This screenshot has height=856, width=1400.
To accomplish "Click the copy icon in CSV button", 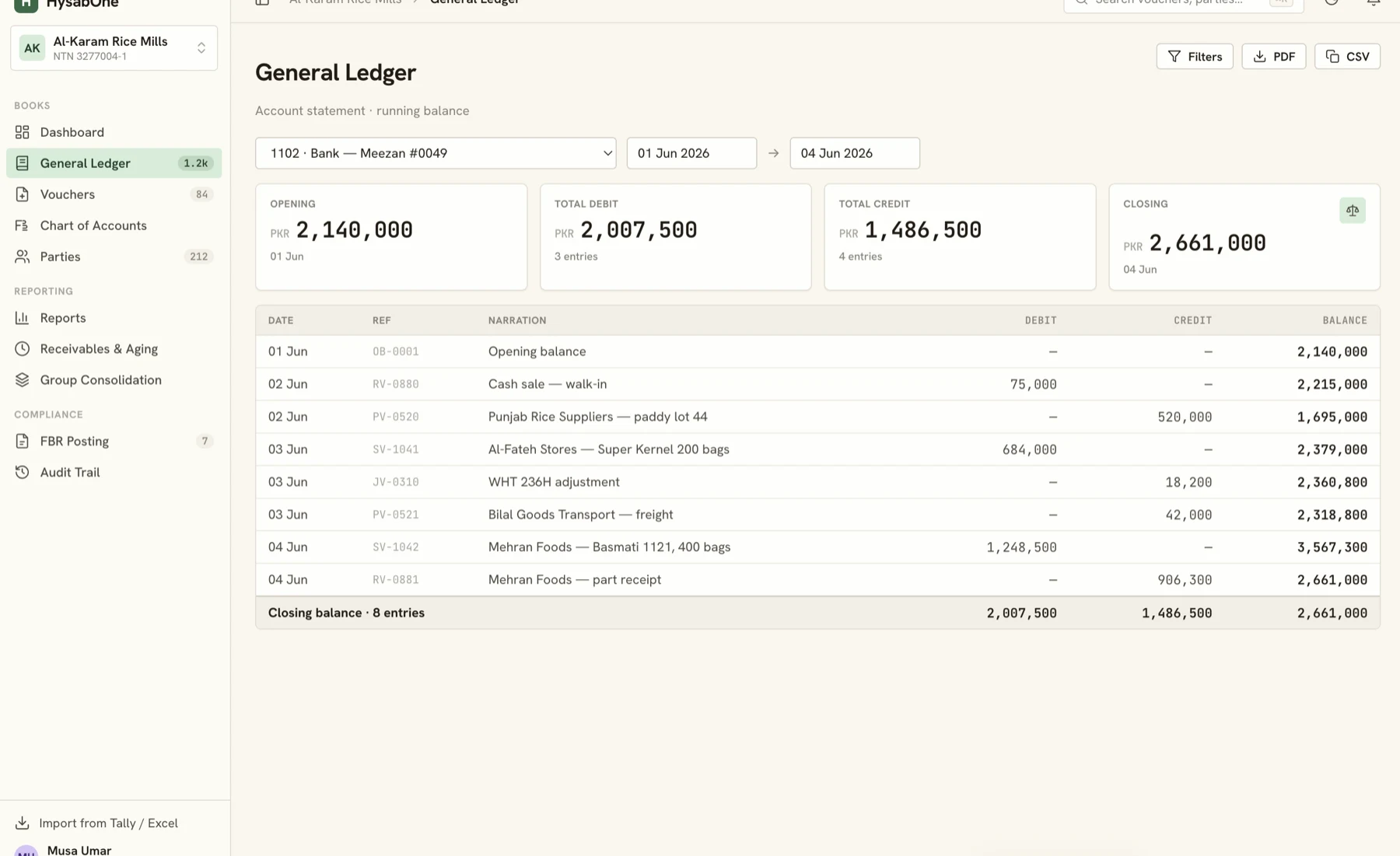I will point(1332,57).
